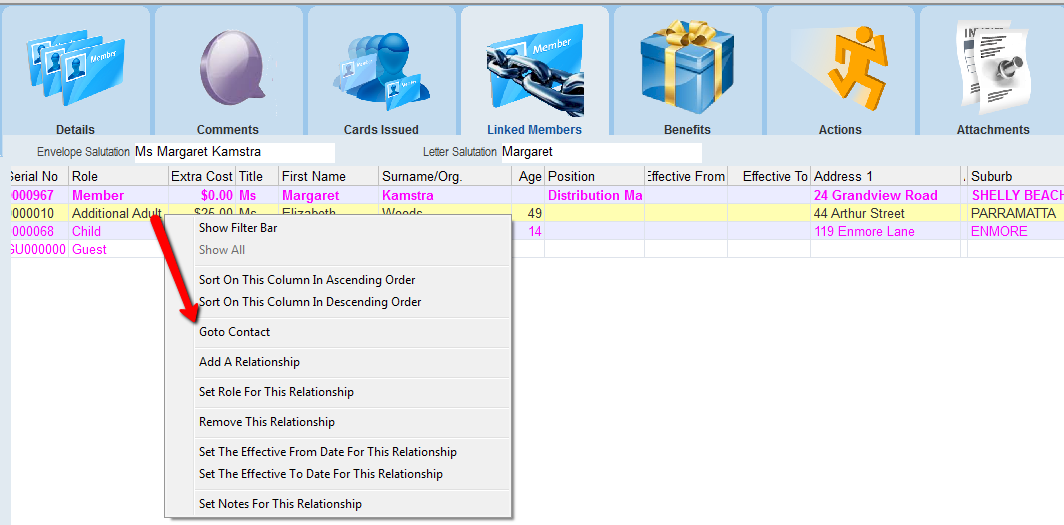
Task: Open the Attachments pinned papers icon
Action: tap(992, 66)
